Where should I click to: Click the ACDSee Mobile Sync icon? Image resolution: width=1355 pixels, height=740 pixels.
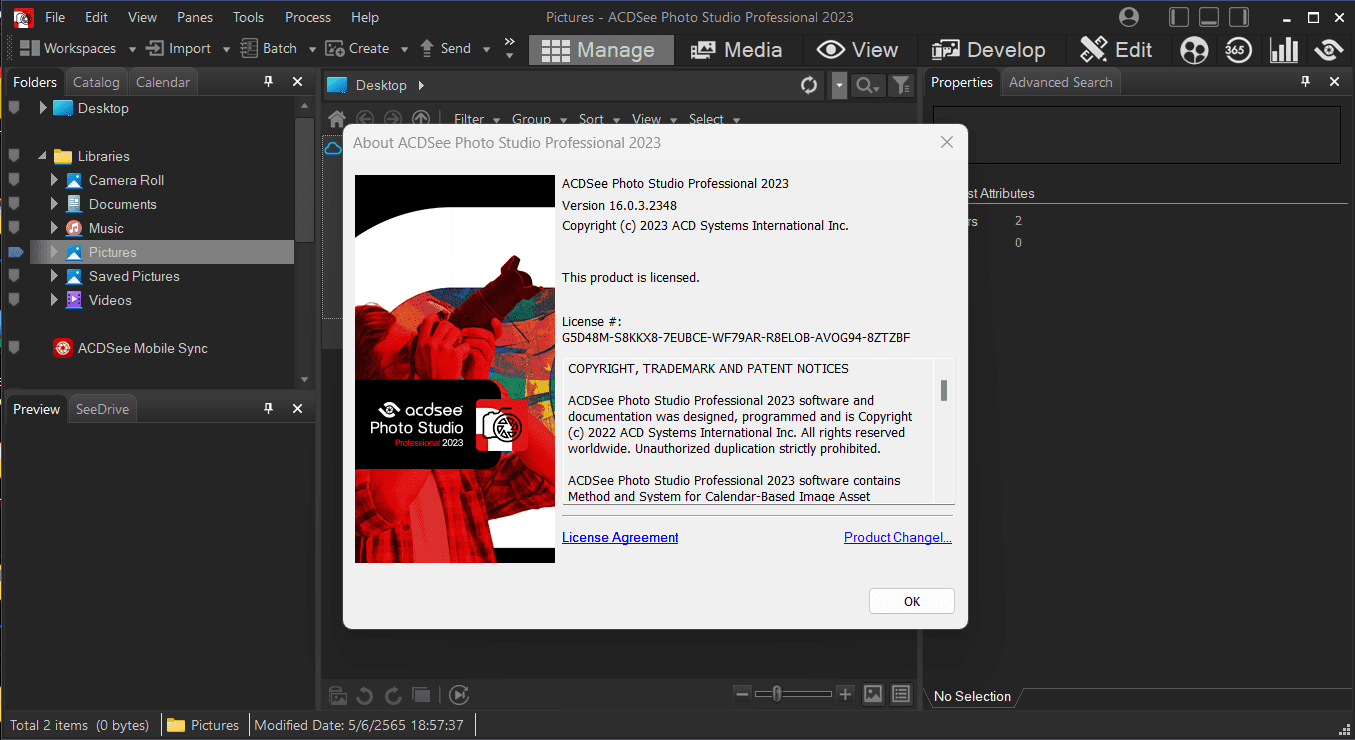[63, 348]
